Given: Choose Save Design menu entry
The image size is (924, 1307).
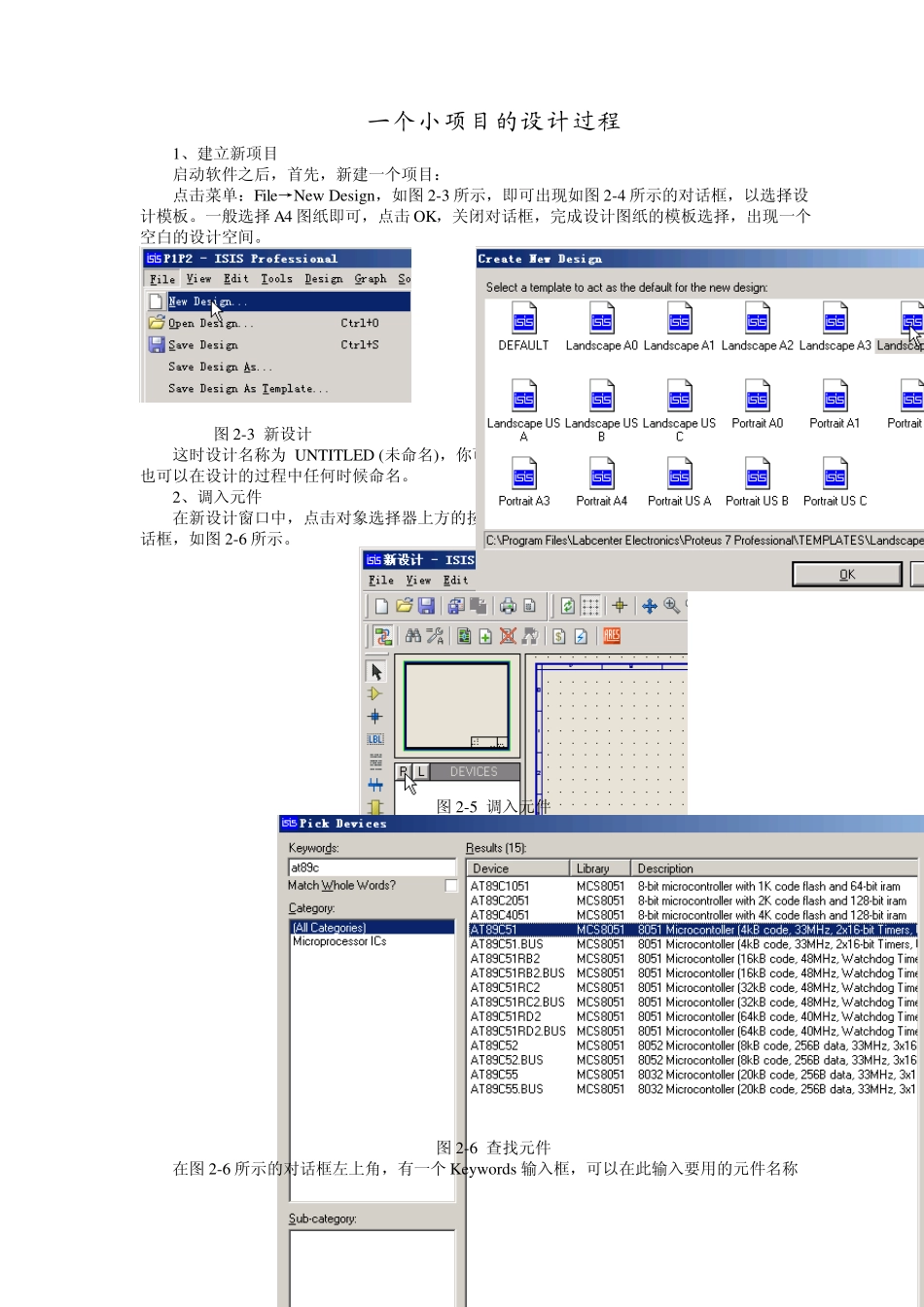Looking at the screenshot, I should pos(277,344).
